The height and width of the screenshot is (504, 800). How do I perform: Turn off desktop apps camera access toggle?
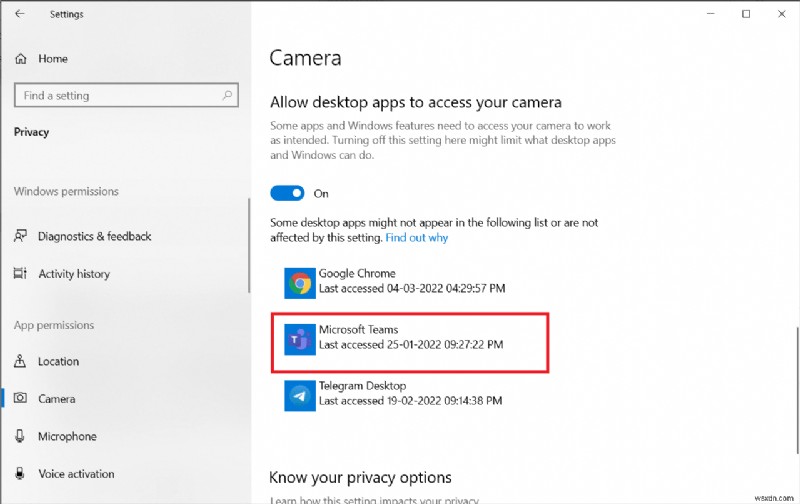(x=288, y=194)
